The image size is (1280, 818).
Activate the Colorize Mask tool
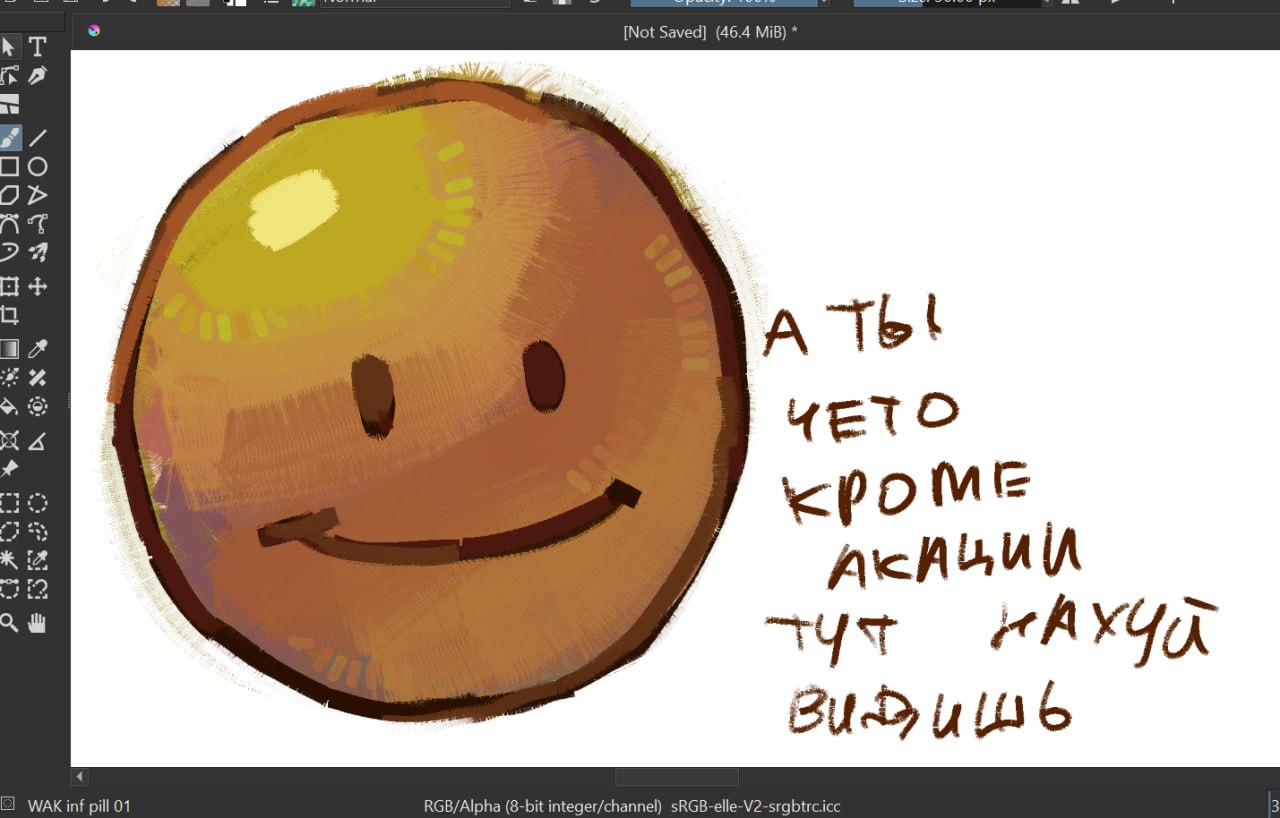click(9, 377)
